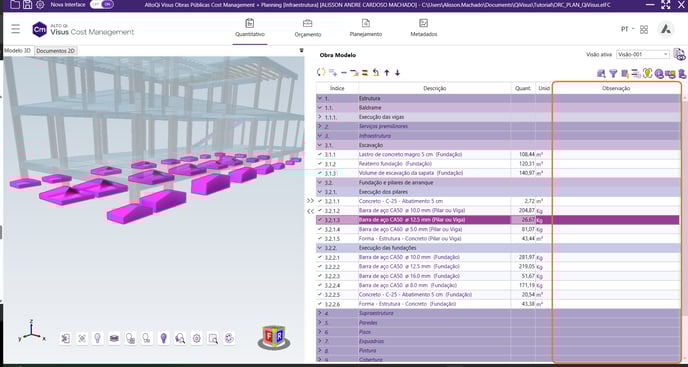The image size is (688, 367).
Task: Toggle the check mark on row 3.2.2.5
Action: click(x=320, y=295)
